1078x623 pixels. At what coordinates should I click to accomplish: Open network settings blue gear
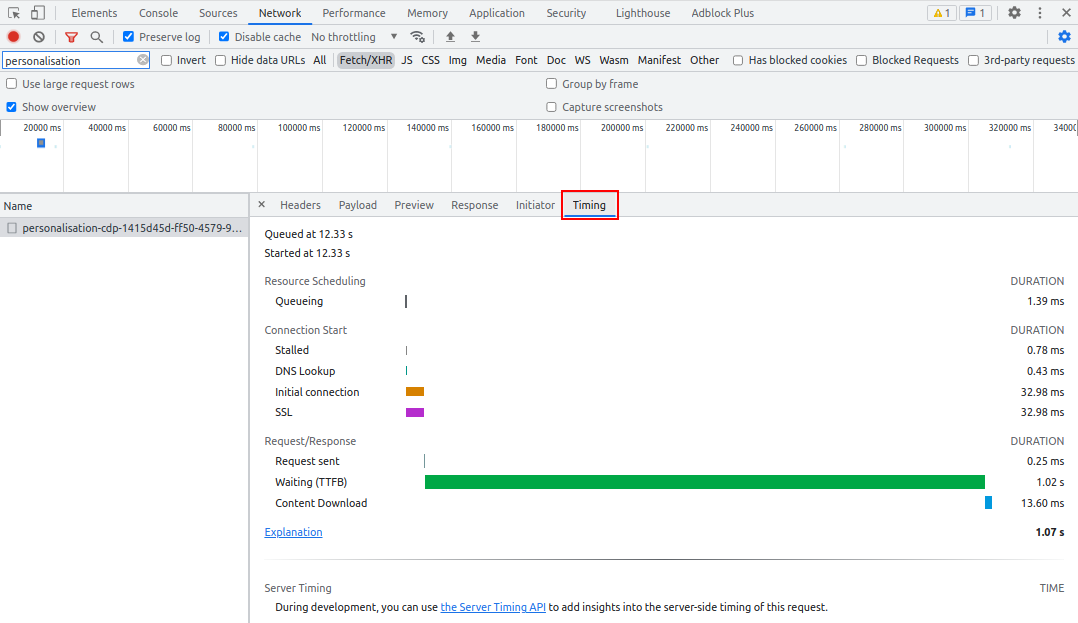pos(1064,36)
